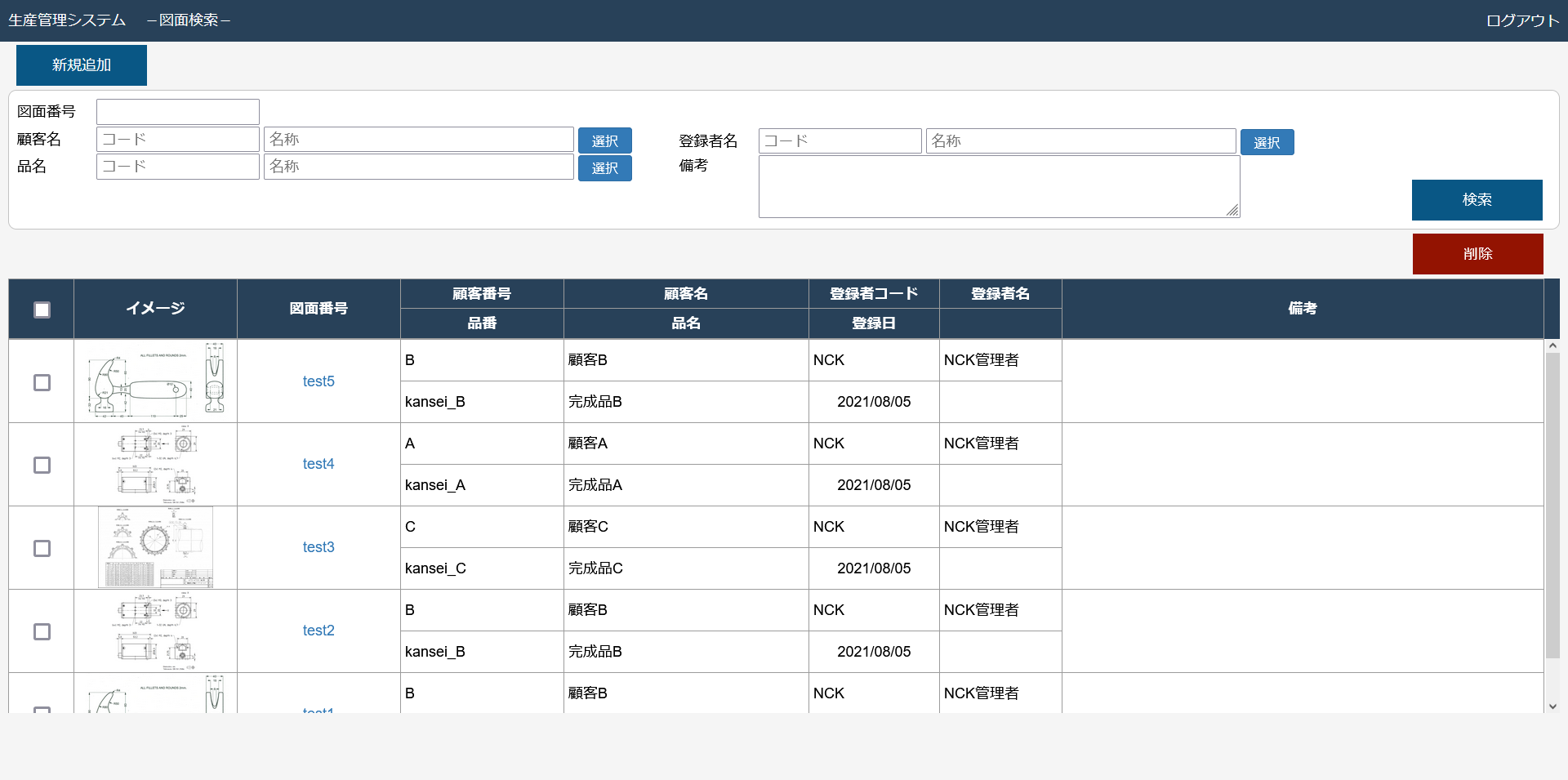This screenshot has width=1568, height=780.
Task: Tick the checkbox for row test2
Action: pyautogui.click(x=42, y=631)
